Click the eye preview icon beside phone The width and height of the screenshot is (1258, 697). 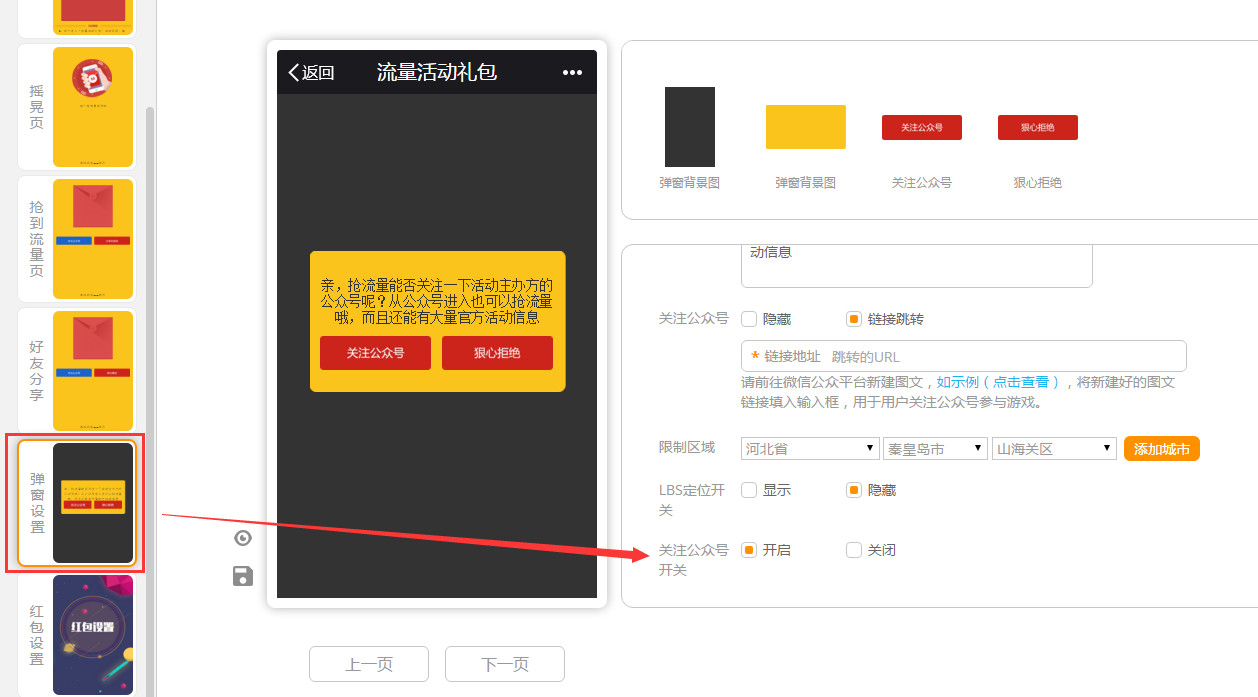242,539
